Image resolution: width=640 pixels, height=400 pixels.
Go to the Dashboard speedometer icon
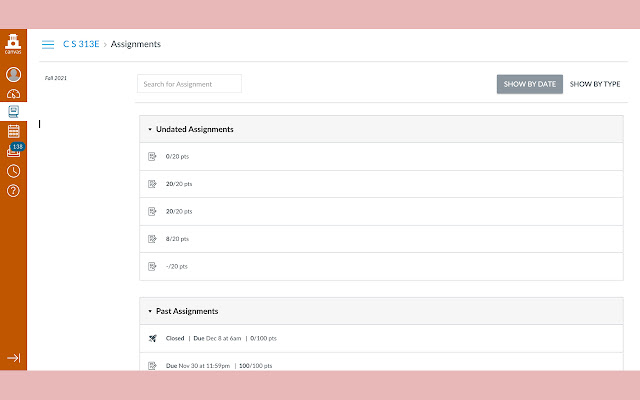[13, 94]
